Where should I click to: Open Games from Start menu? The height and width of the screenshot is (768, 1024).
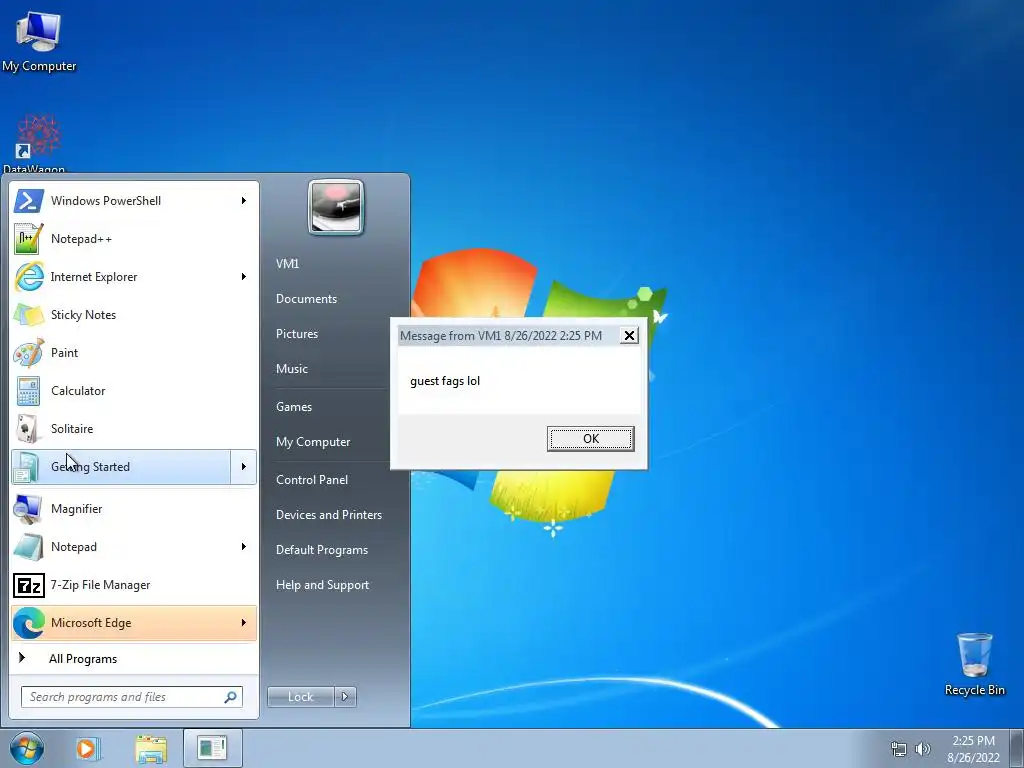[294, 407]
